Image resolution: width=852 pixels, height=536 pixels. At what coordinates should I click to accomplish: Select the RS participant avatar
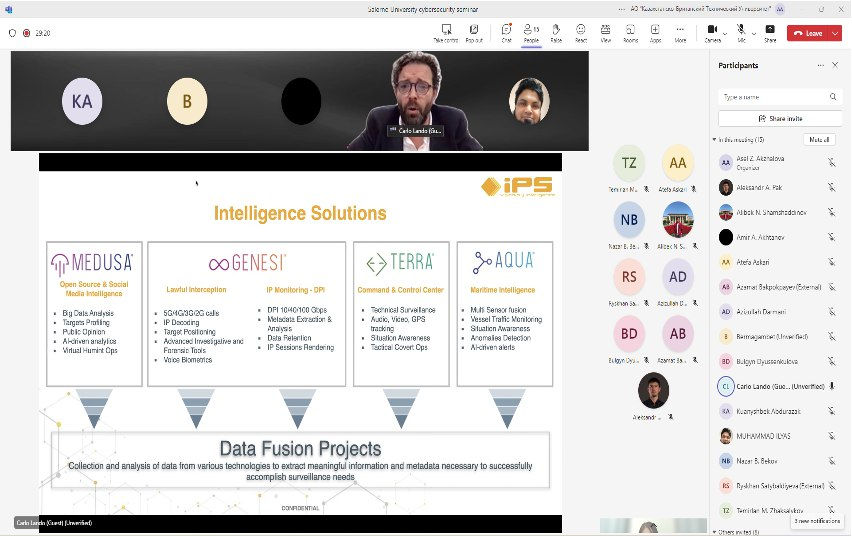click(x=629, y=277)
